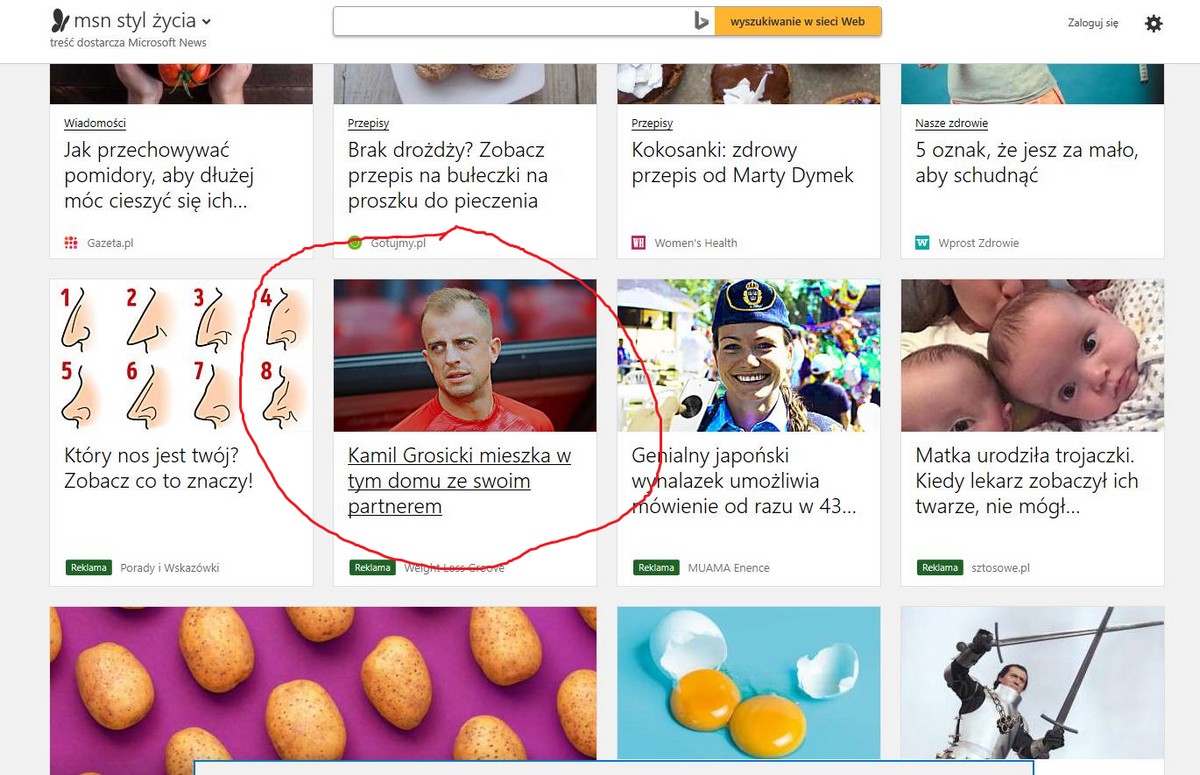Image resolution: width=1200 pixels, height=775 pixels.
Task: Click wyszukiwanie w sieci Web button
Action: (x=798, y=22)
